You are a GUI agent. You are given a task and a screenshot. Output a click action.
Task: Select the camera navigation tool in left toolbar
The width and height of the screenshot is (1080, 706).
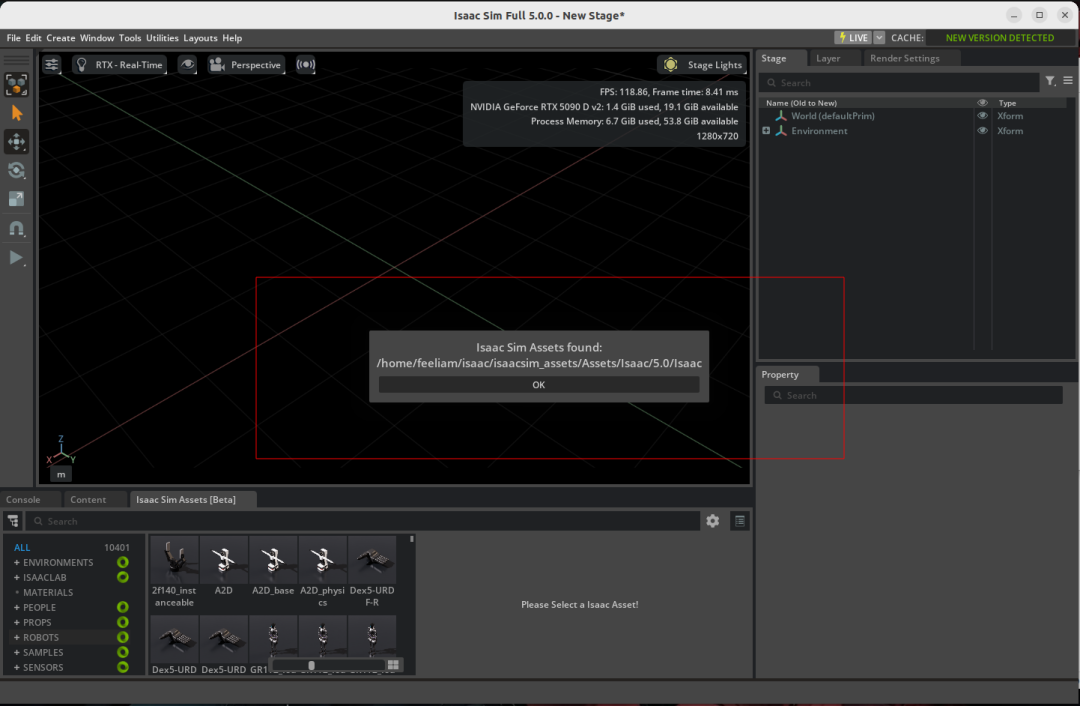click(16, 85)
